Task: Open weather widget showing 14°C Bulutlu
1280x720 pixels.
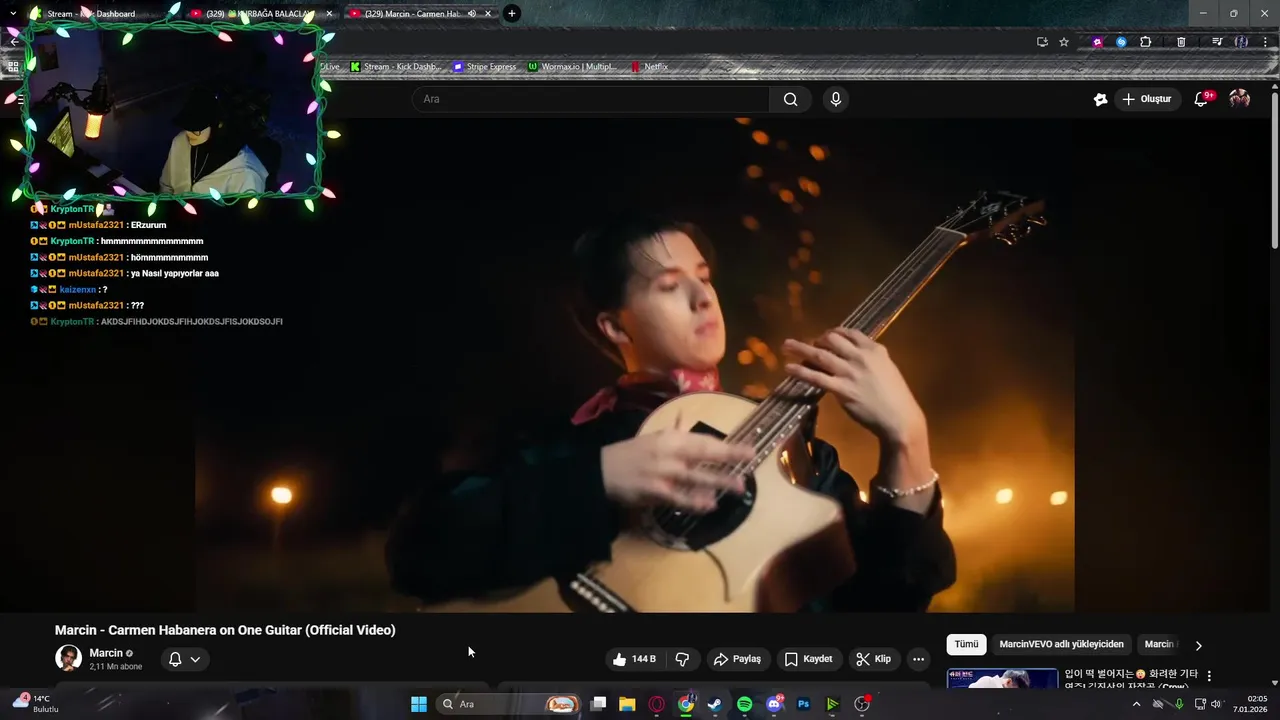Action: (x=37, y=703)
